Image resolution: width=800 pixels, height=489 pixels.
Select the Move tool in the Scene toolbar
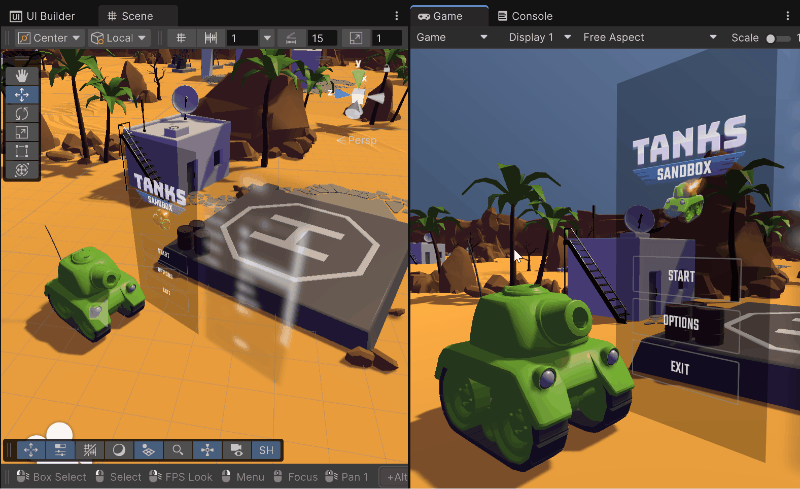tap(22, 95)
